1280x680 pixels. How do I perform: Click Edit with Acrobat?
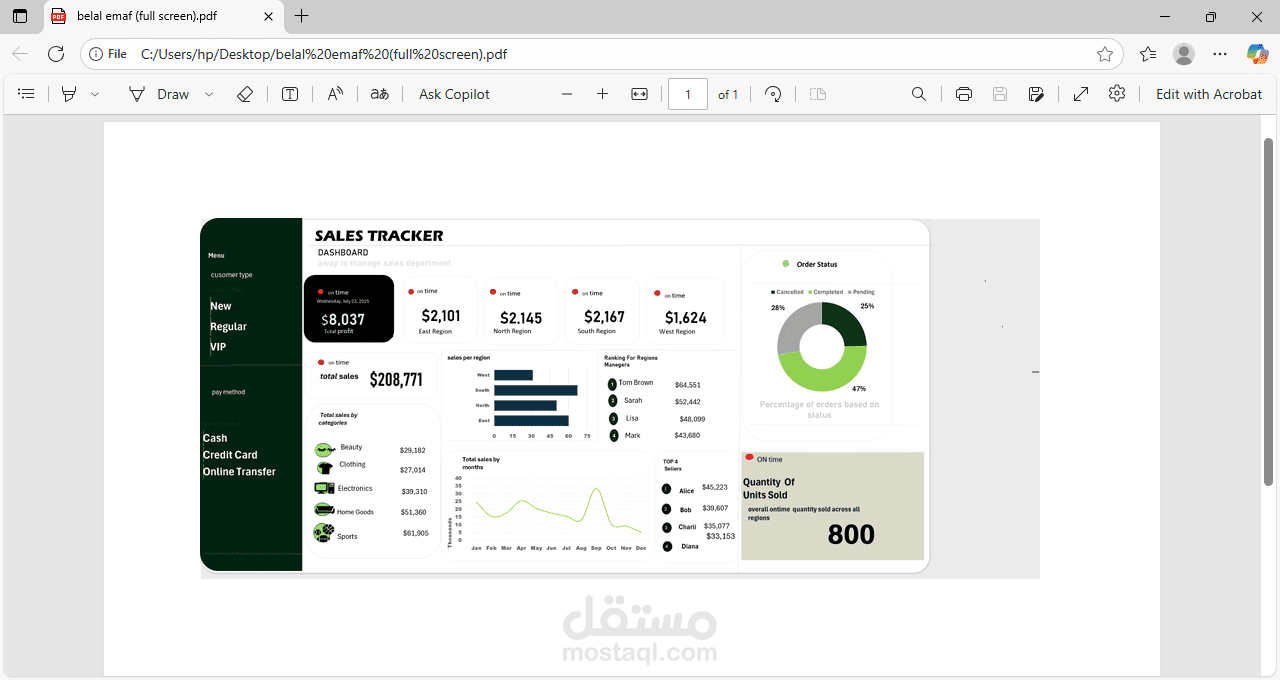tap(1209, 94)
